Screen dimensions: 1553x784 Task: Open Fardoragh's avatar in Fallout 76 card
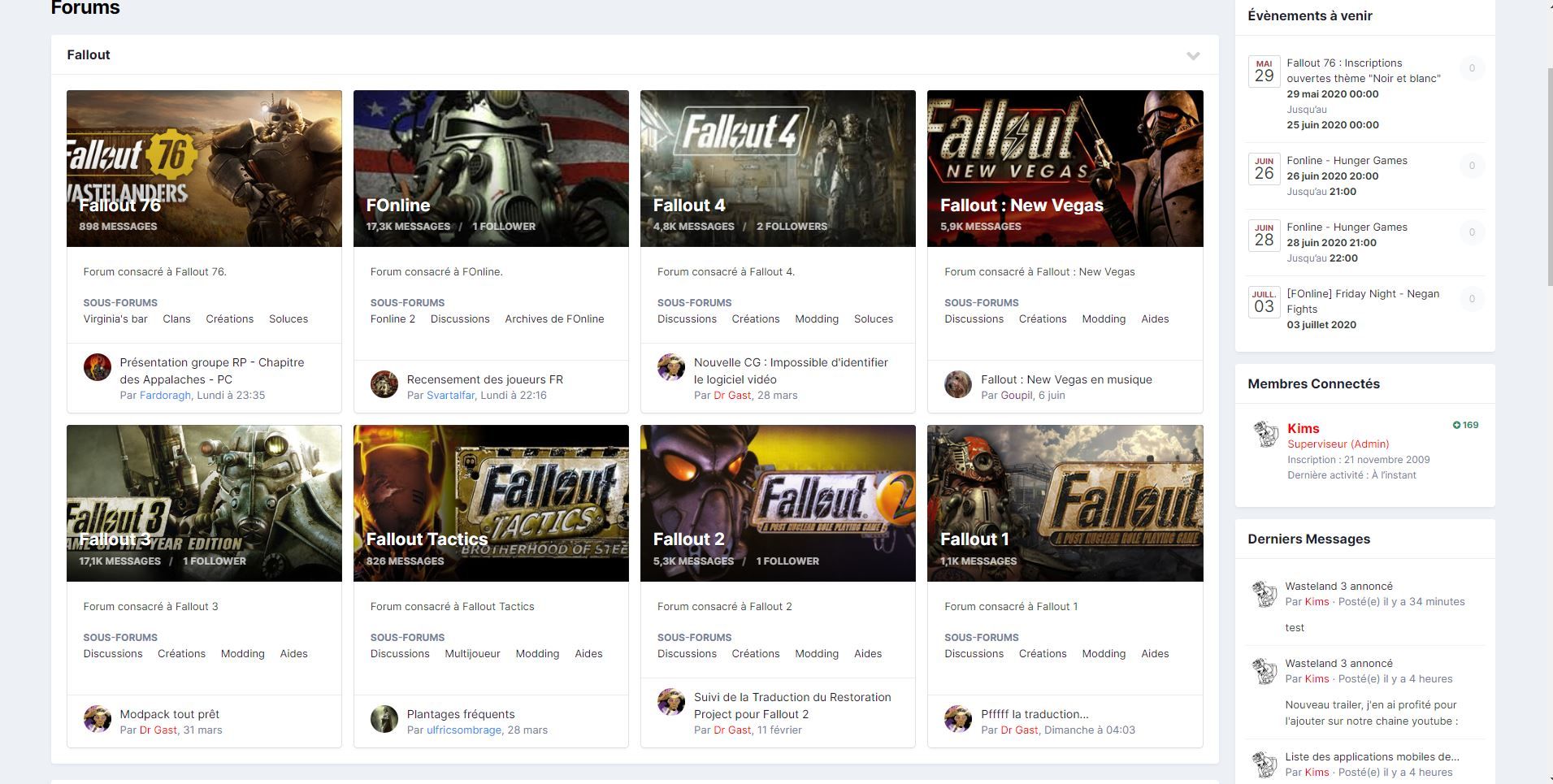tap(98, 367)
